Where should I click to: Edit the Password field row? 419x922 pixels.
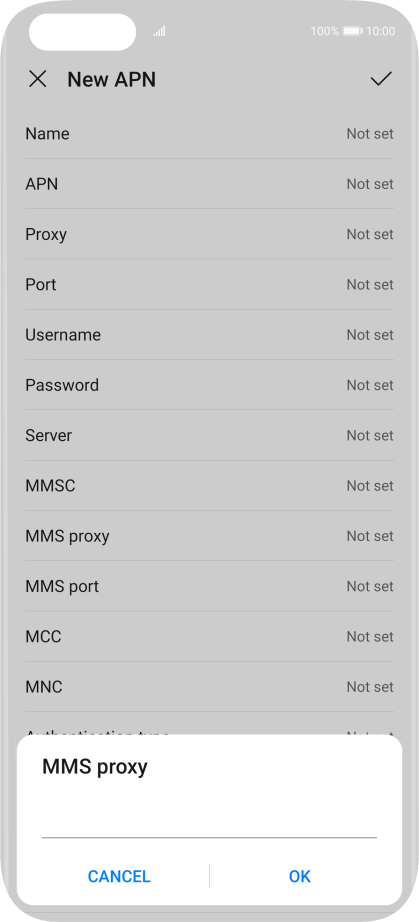[x=209, y=385]
